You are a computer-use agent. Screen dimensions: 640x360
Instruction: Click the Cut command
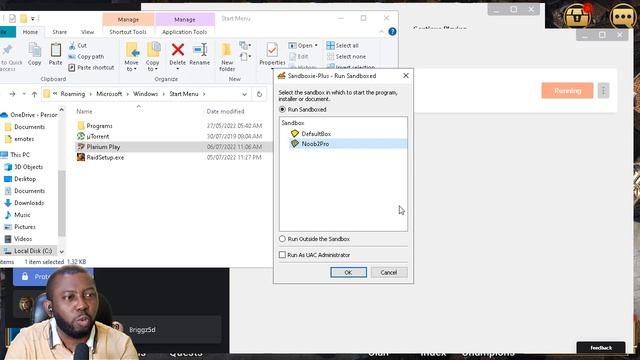click(78, 45)
